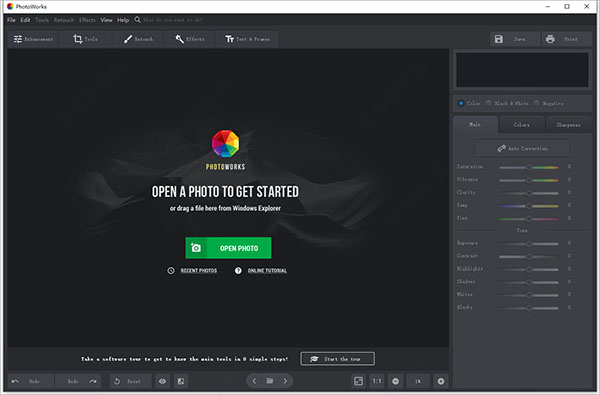600x395 pixels.
Task: Open the File menu
Action: (11, 20)
